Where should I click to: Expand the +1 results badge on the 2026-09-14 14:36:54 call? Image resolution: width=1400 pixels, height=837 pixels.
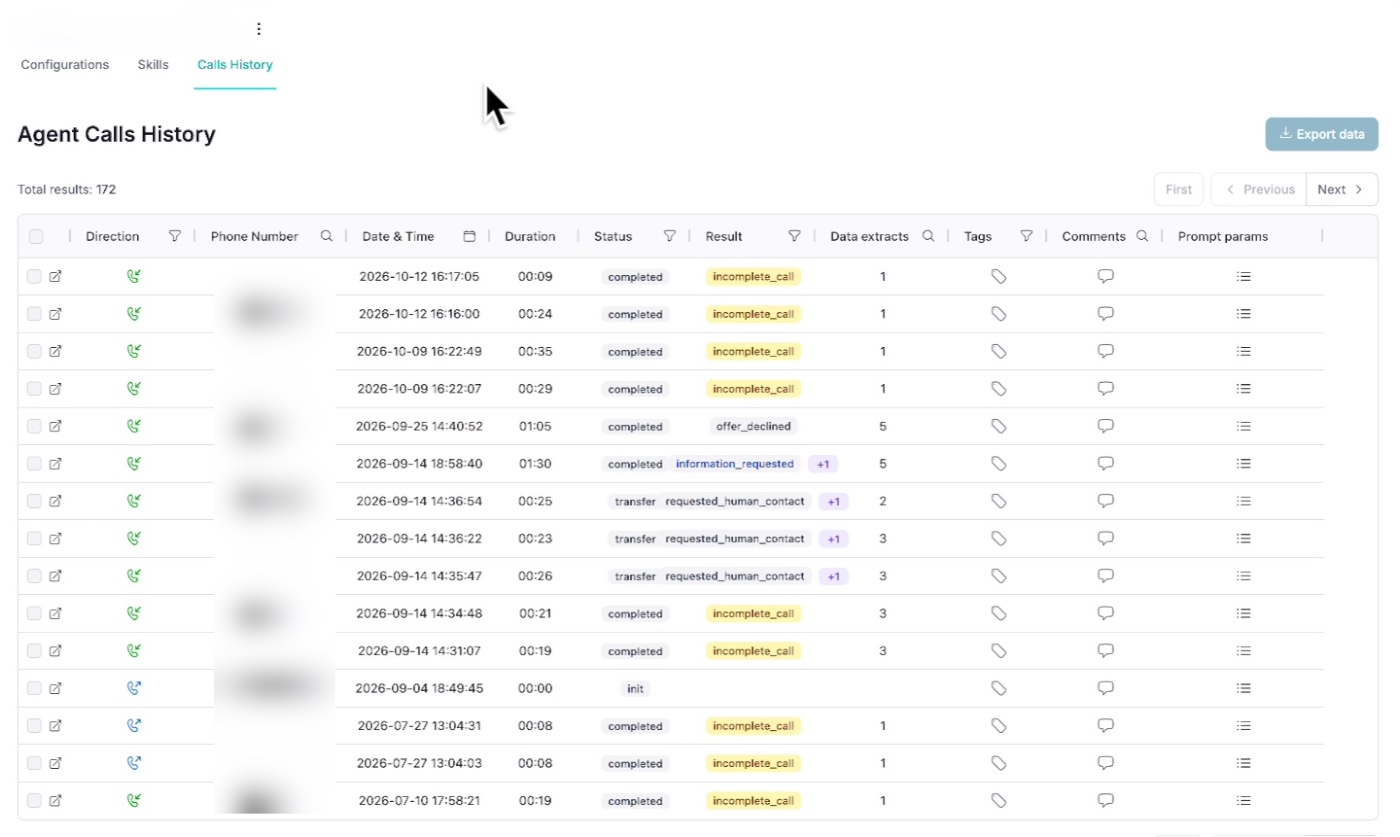[834, 501]
